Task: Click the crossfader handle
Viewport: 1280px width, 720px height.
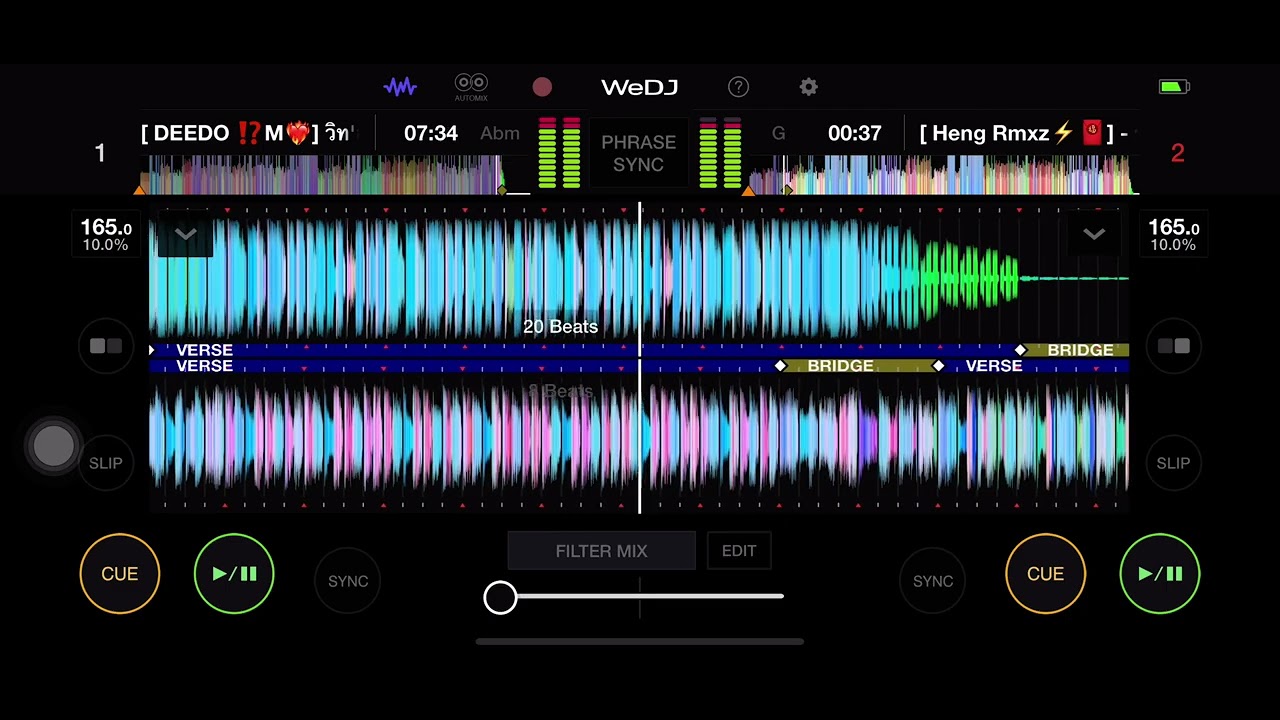Action: pyautogui.click(x=500, y=598)
